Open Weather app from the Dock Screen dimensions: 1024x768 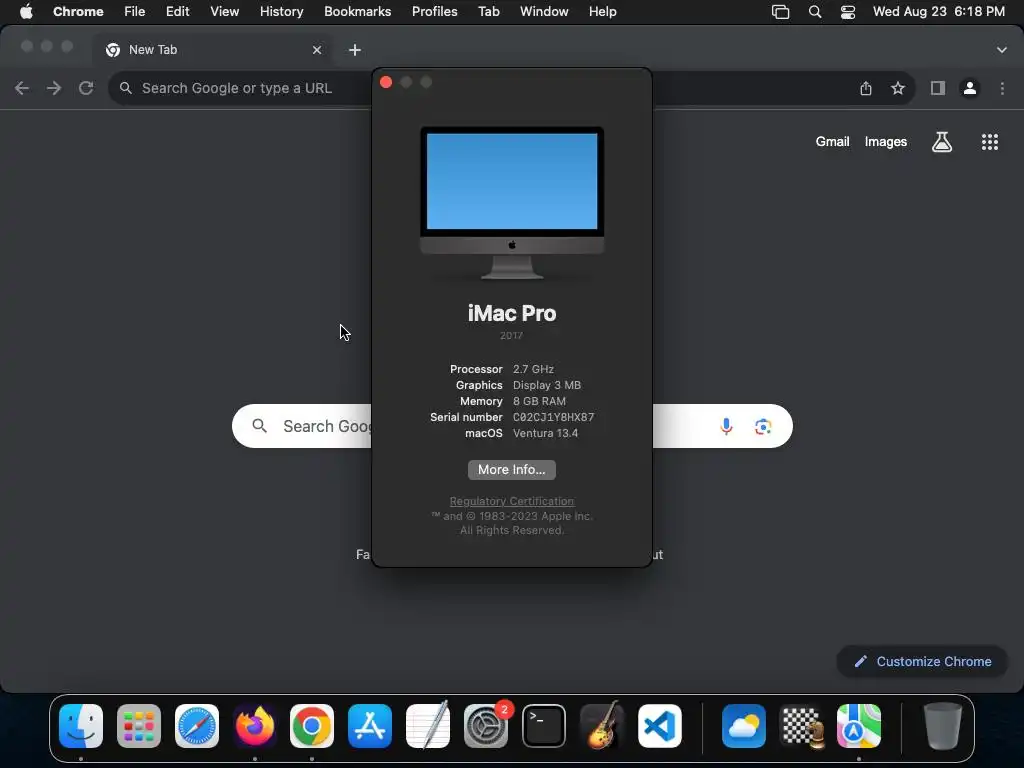744,726
